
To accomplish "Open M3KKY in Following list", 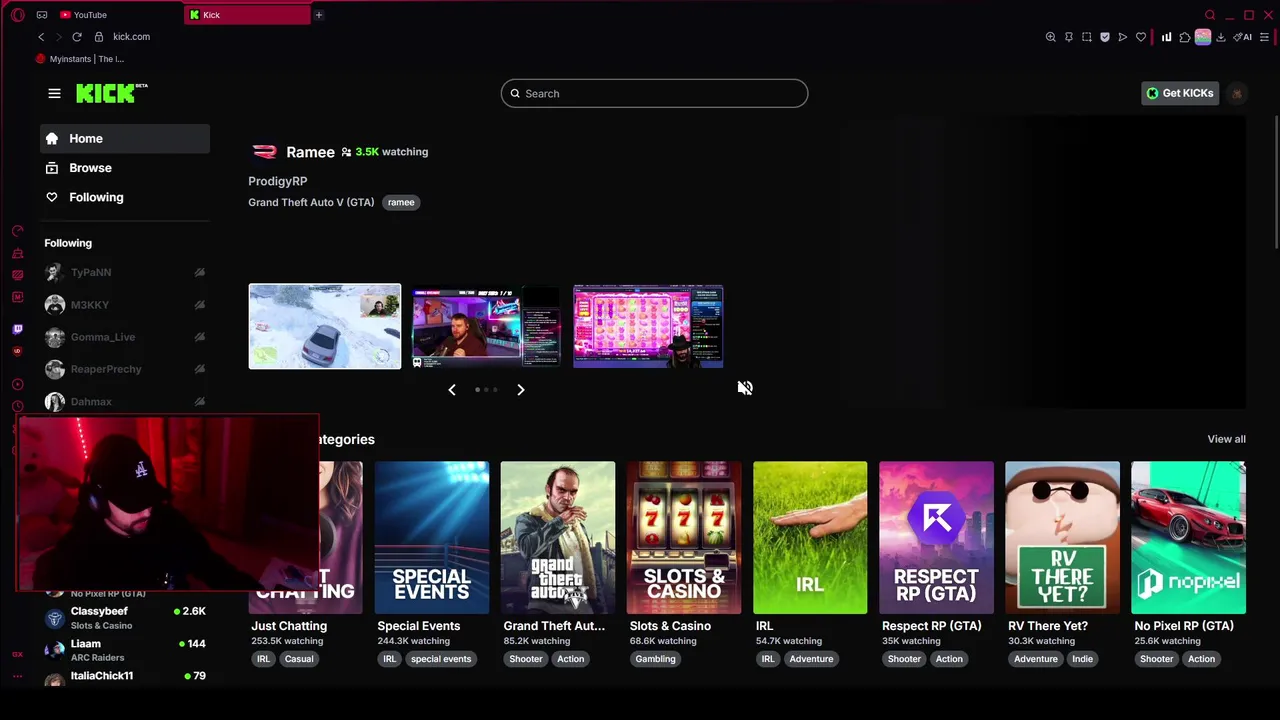I will coord(125,305).
